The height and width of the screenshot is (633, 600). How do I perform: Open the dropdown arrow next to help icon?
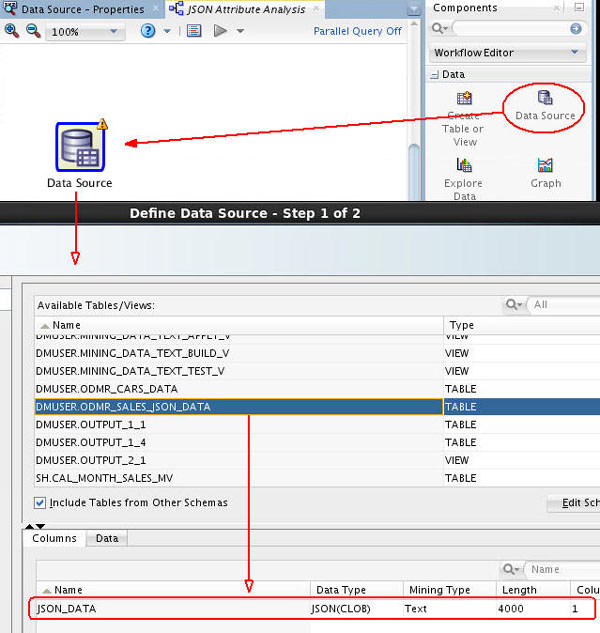167,31
